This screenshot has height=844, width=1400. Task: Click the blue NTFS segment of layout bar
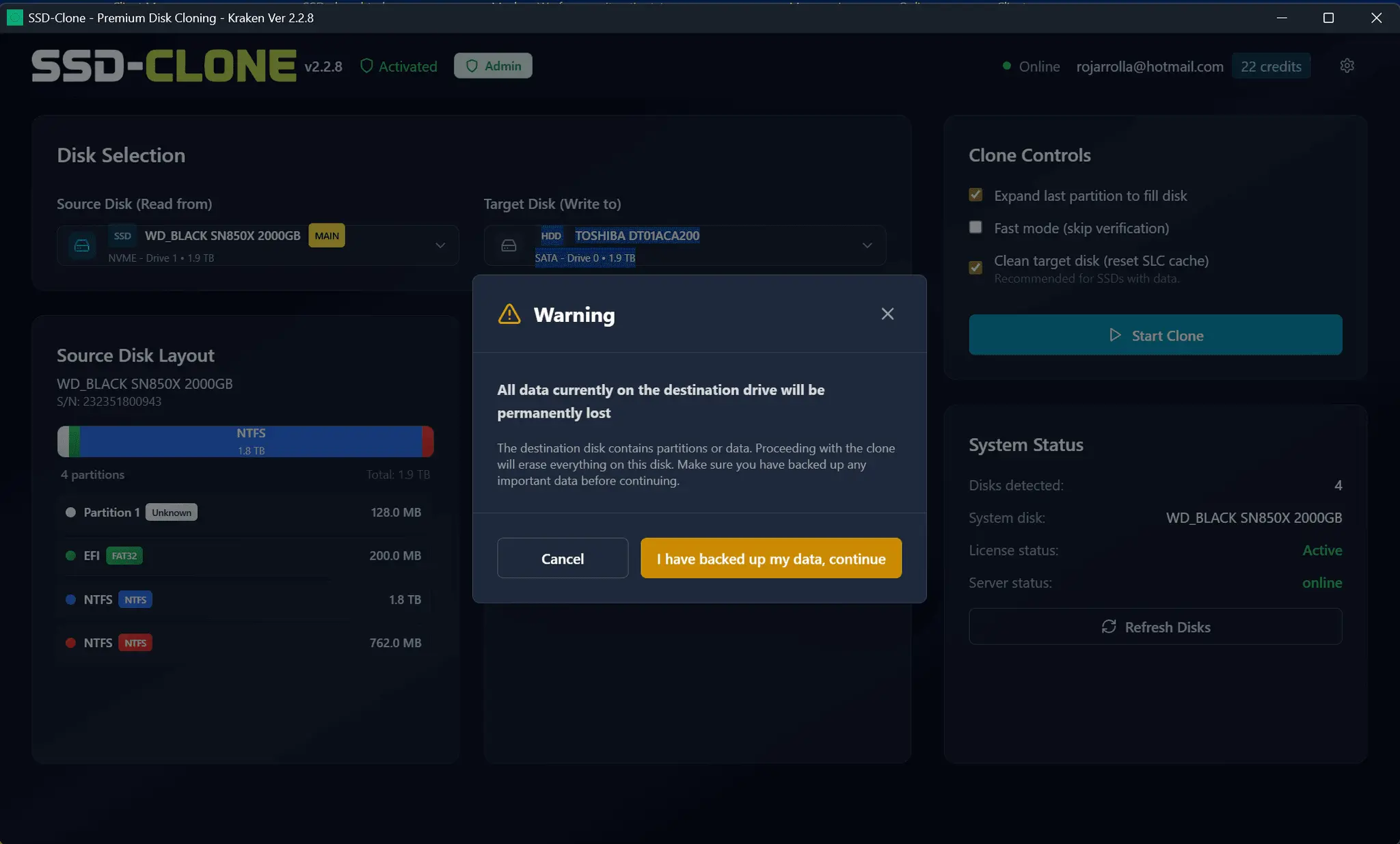coord(251,441)
